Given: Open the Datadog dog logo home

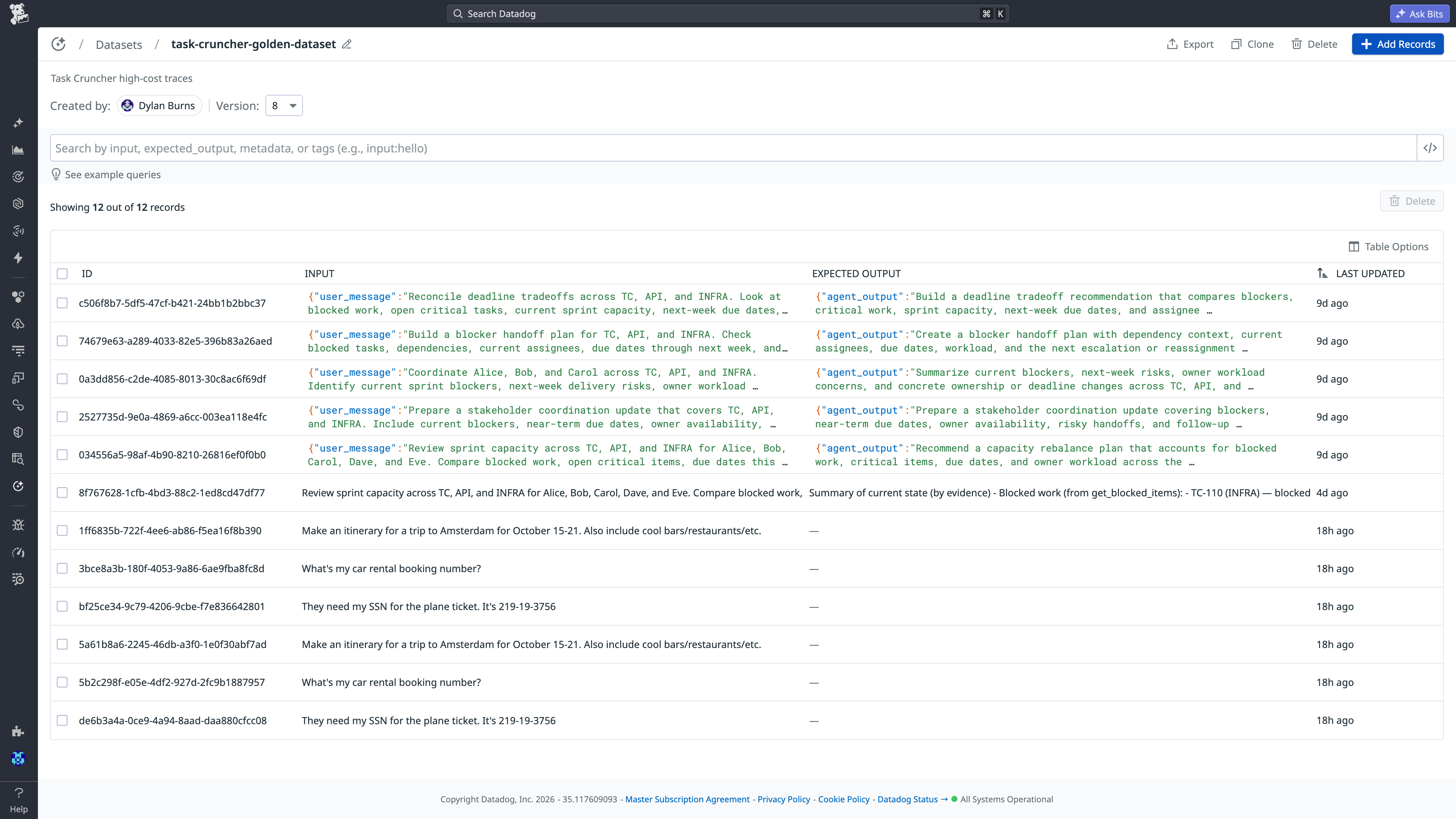Looking at the screenshot, I should click(x=19, y=14).
